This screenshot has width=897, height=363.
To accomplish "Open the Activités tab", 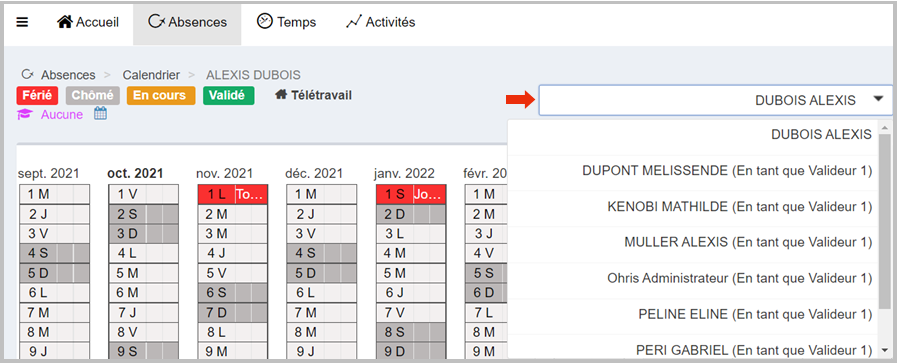I will (380, 22).
